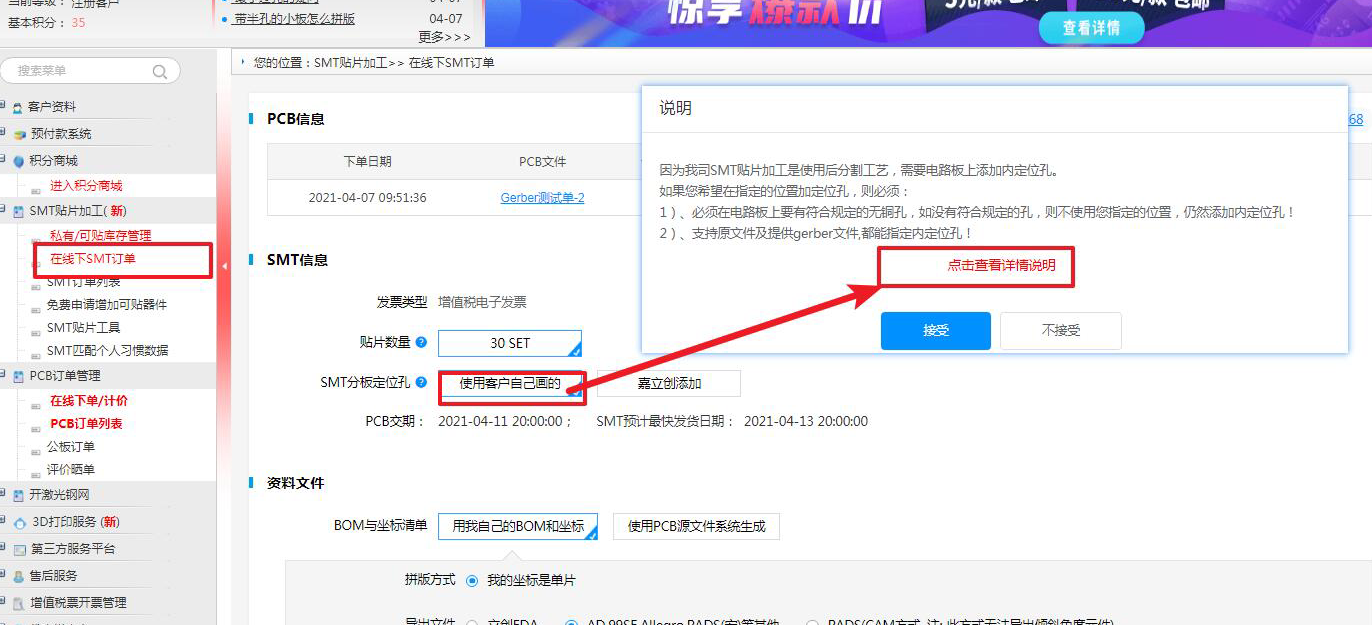
Task: Choose the 嘉立创添加 positioning hole option
Action: (669, 383)
